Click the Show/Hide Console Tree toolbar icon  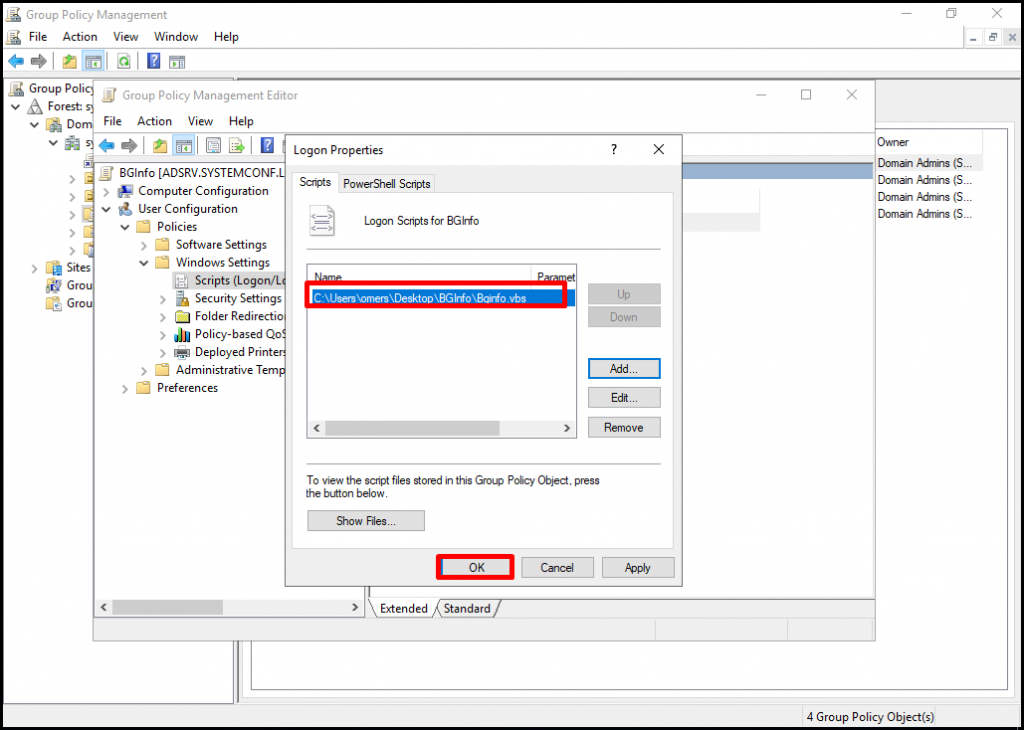point(93,61)
